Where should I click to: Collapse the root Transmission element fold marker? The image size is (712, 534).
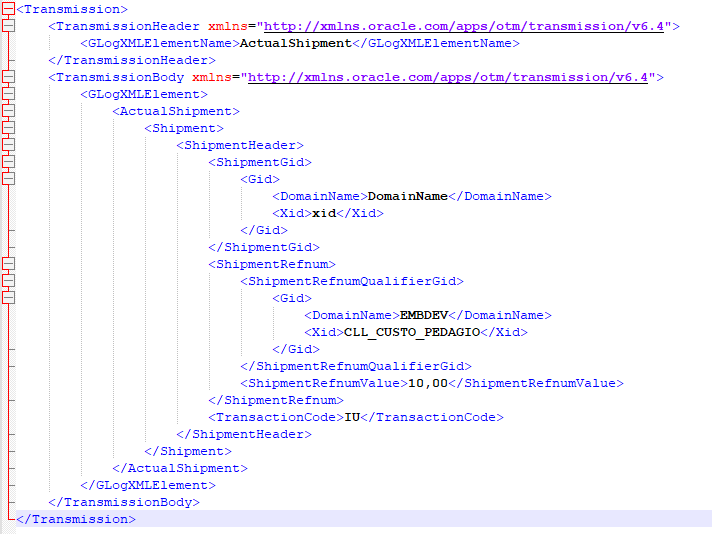coord(9,9)
